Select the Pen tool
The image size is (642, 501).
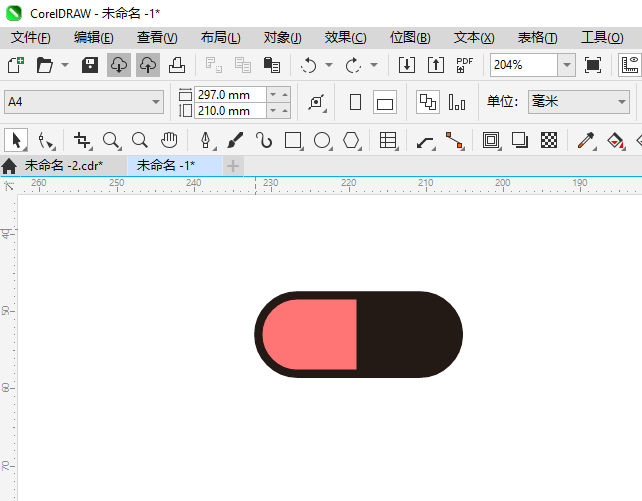coord(206,140)
